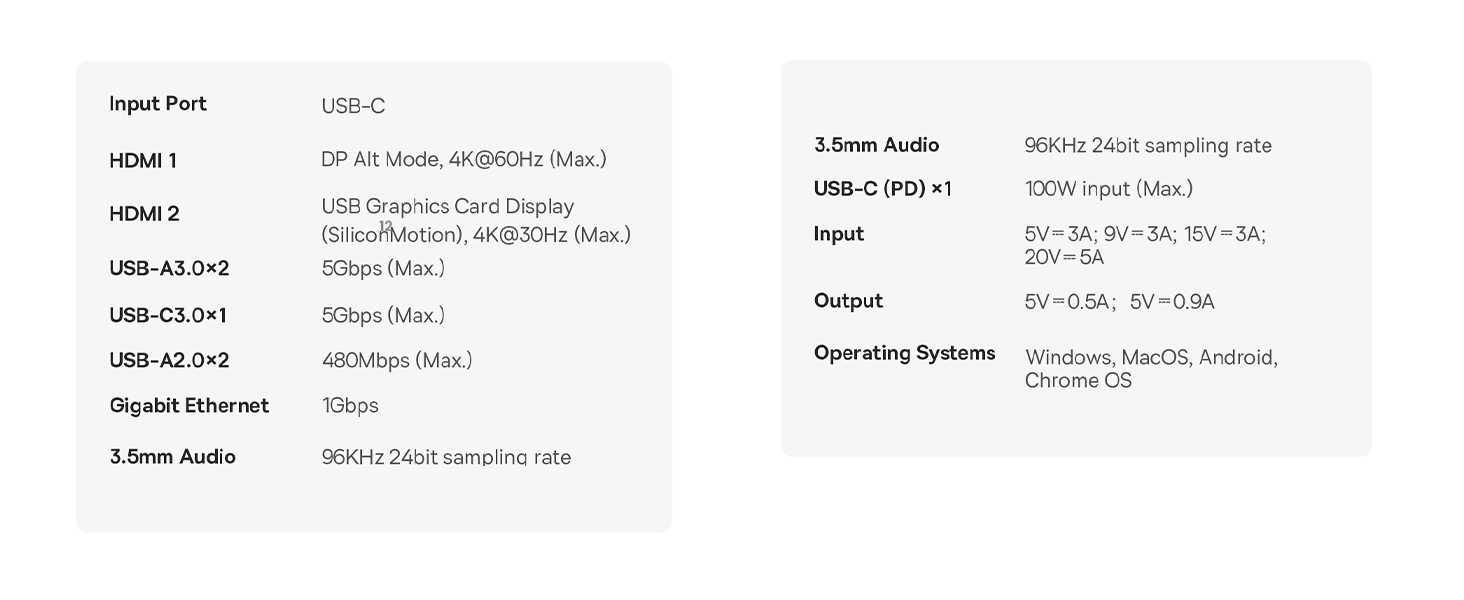Image resolution: width=1464 pixels, height=600 pixels.
Task: Click the 480Mbps (Max.) value
Action: coord(397,361)
